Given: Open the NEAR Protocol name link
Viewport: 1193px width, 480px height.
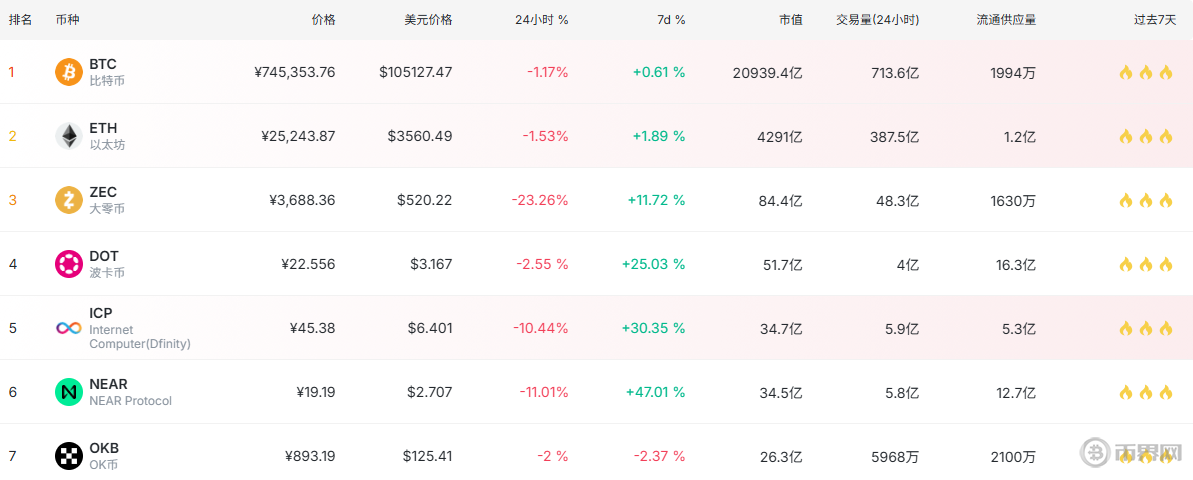Looking at the screenshot, I should click(x=130, y=401).
